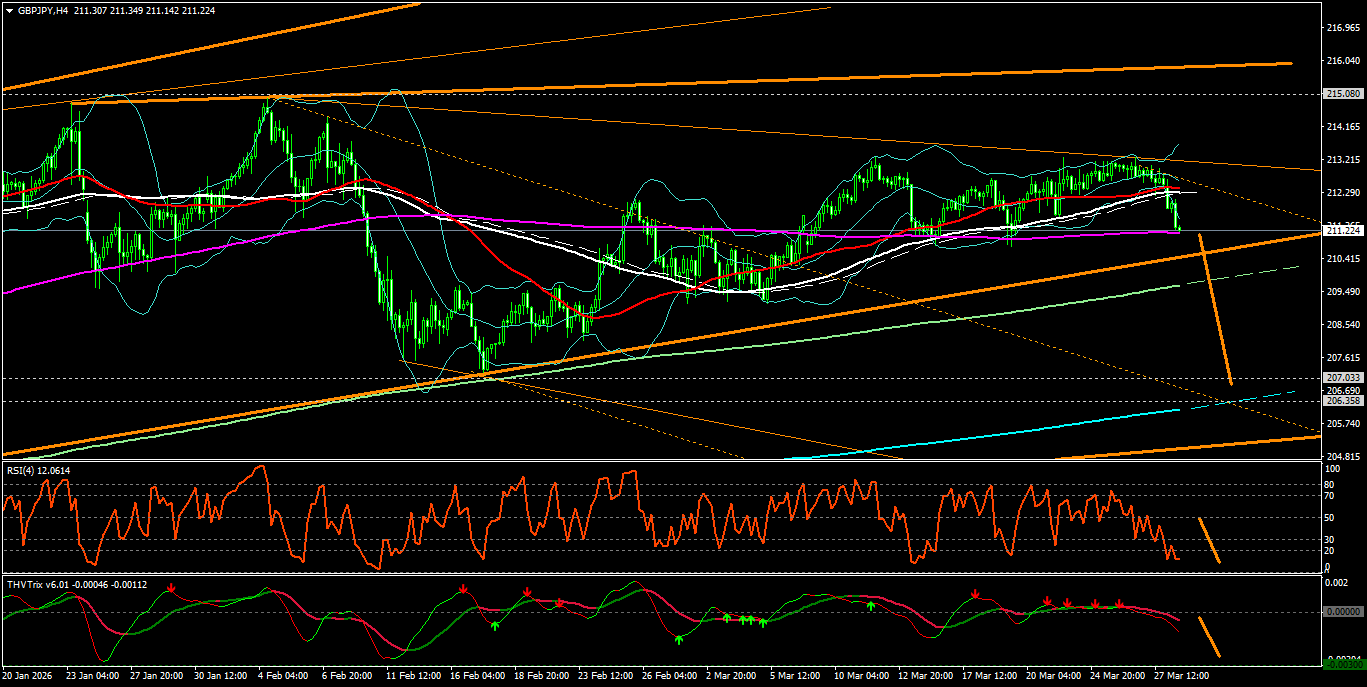The height and width of the screenshot is (687, 1367).
Task: Click the 50 level on RSI scale
Action: pyautogui.click(x=1329, y=517)
